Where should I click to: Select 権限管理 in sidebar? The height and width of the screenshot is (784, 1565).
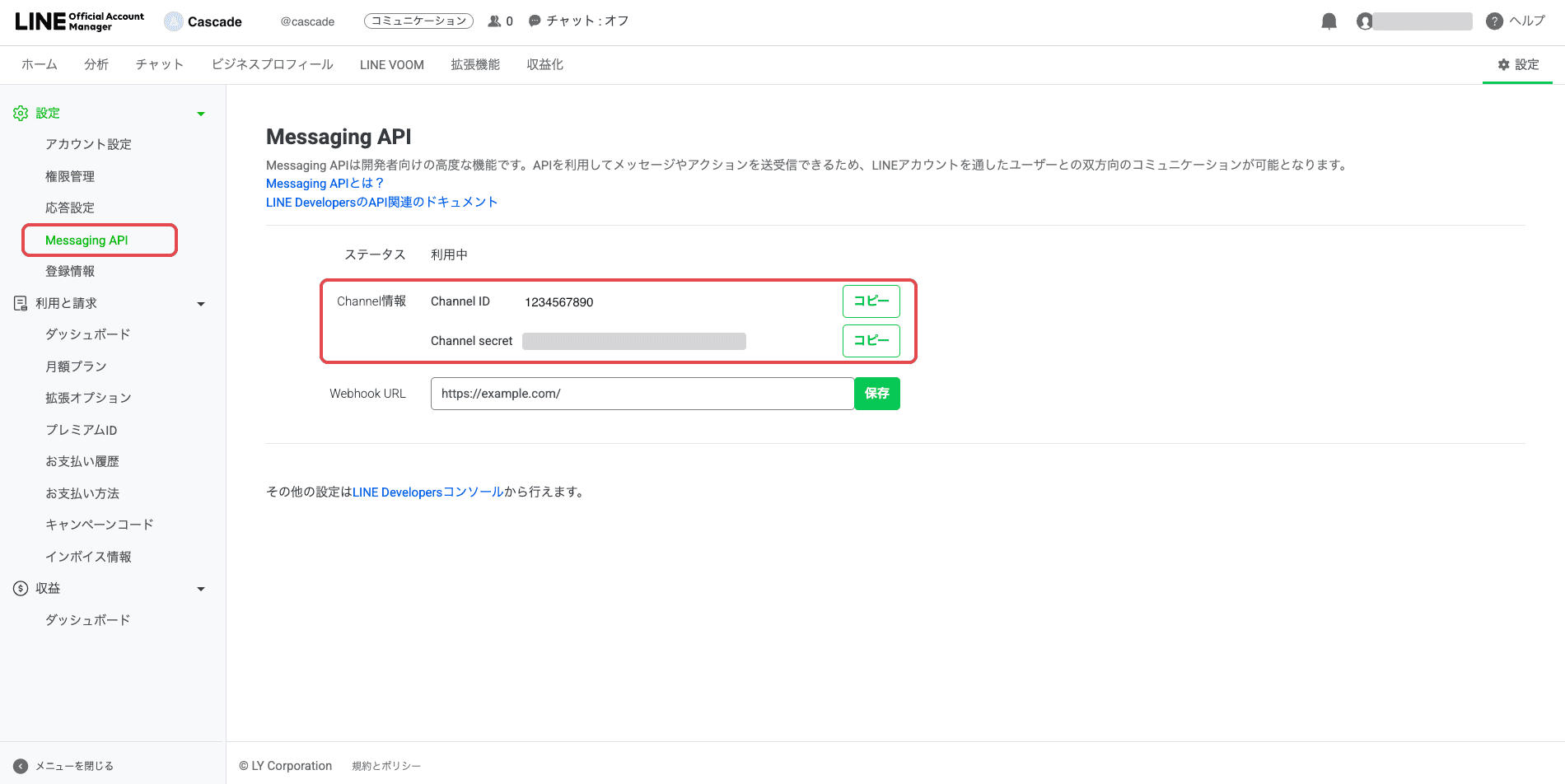70,176
